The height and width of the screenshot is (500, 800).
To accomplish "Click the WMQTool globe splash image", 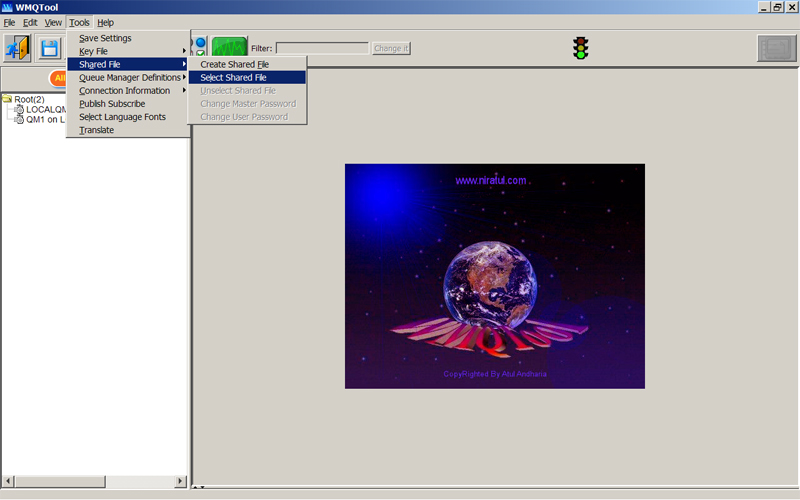I will point(494,276).
